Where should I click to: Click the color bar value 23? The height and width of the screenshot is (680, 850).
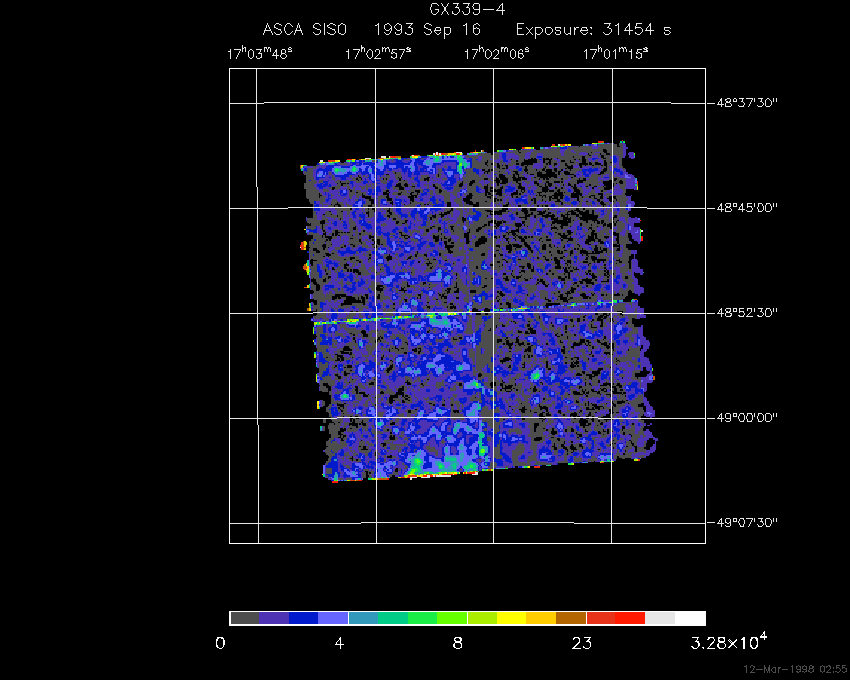[582, 644]
